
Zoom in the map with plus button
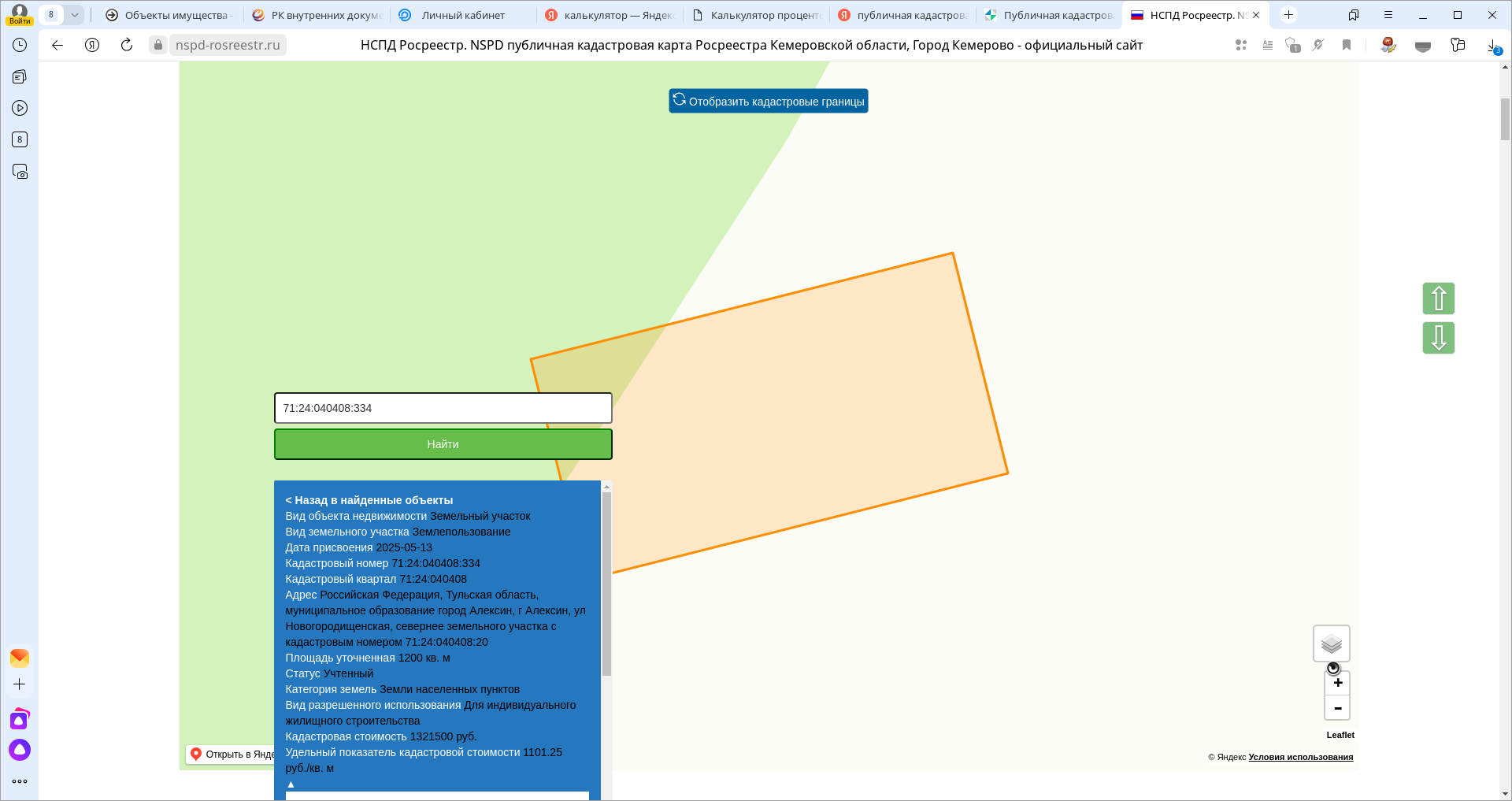click(x=1337, y=683)
